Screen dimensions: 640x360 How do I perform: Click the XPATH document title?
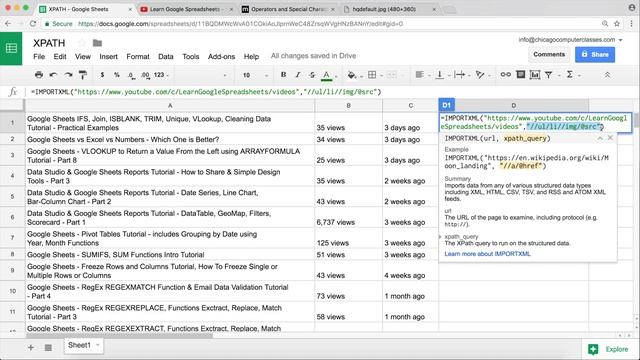(x=49, y=43)
